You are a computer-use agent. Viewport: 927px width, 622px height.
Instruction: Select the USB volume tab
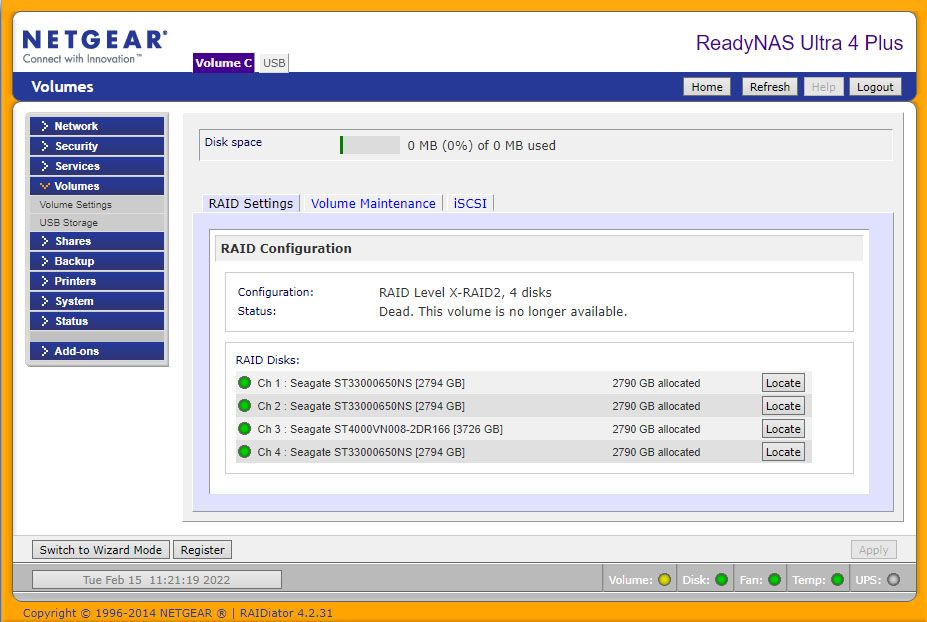[274, 63]
